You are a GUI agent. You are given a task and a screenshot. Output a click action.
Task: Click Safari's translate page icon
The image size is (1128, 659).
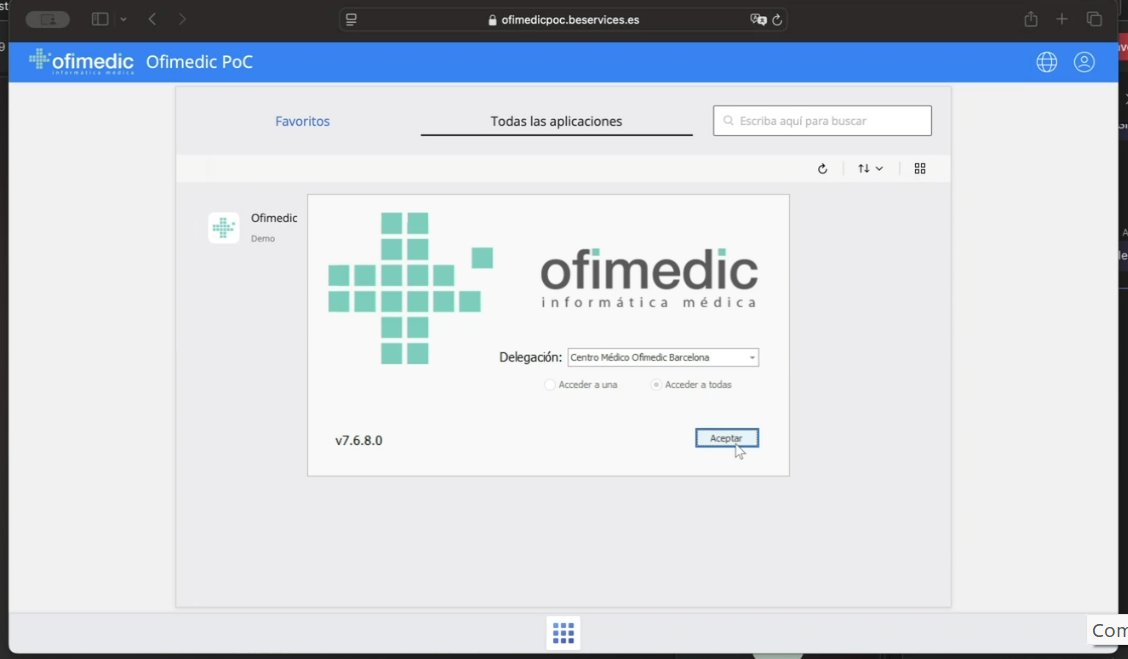(x=758, y=20)
